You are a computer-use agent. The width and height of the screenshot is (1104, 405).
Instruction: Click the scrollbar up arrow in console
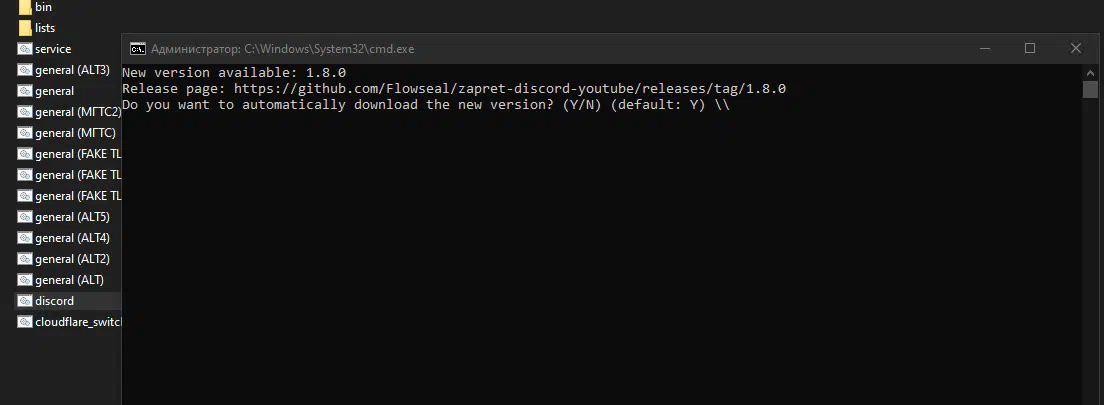click(1090, 73)
